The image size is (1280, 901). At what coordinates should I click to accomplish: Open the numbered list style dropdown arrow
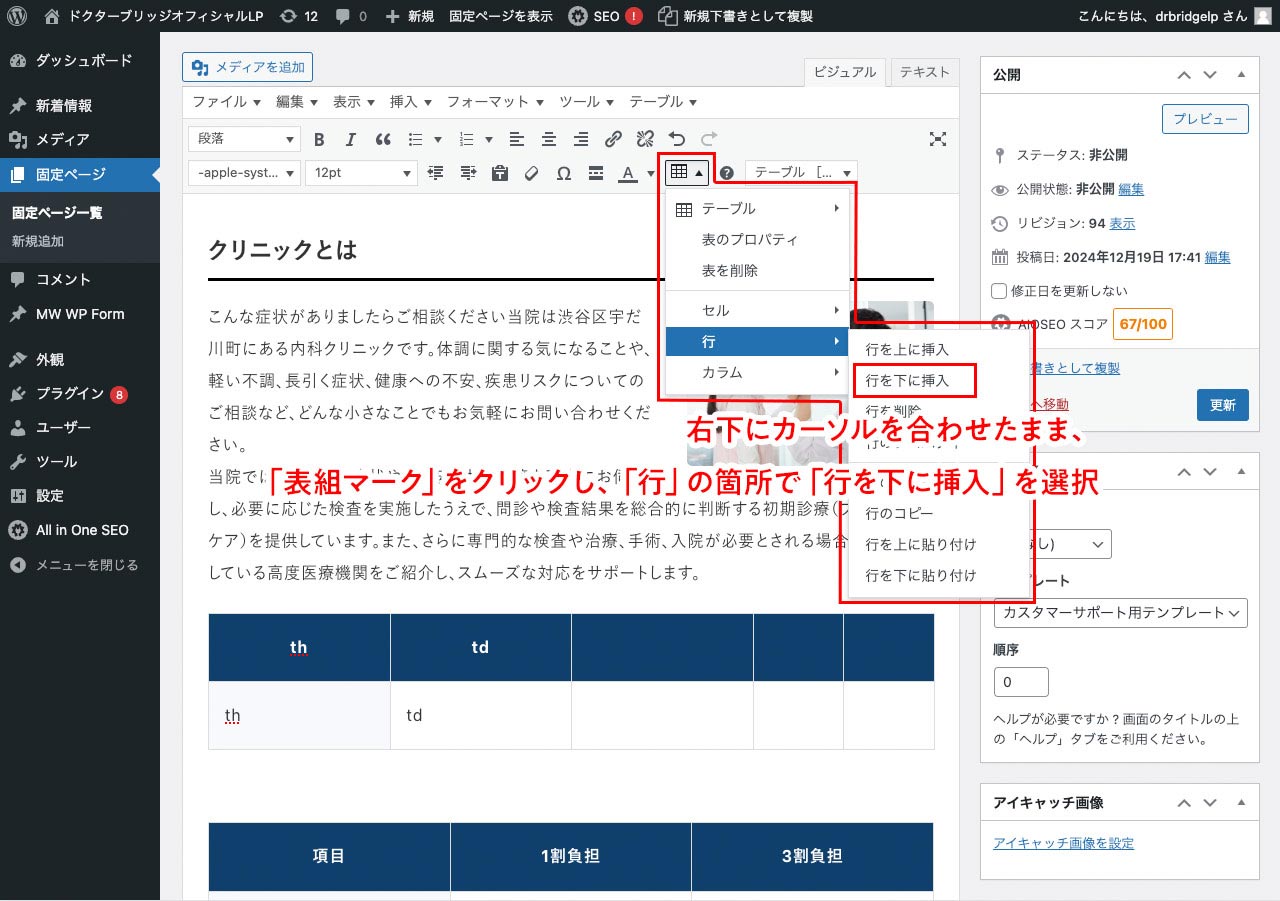pos(488,140)
